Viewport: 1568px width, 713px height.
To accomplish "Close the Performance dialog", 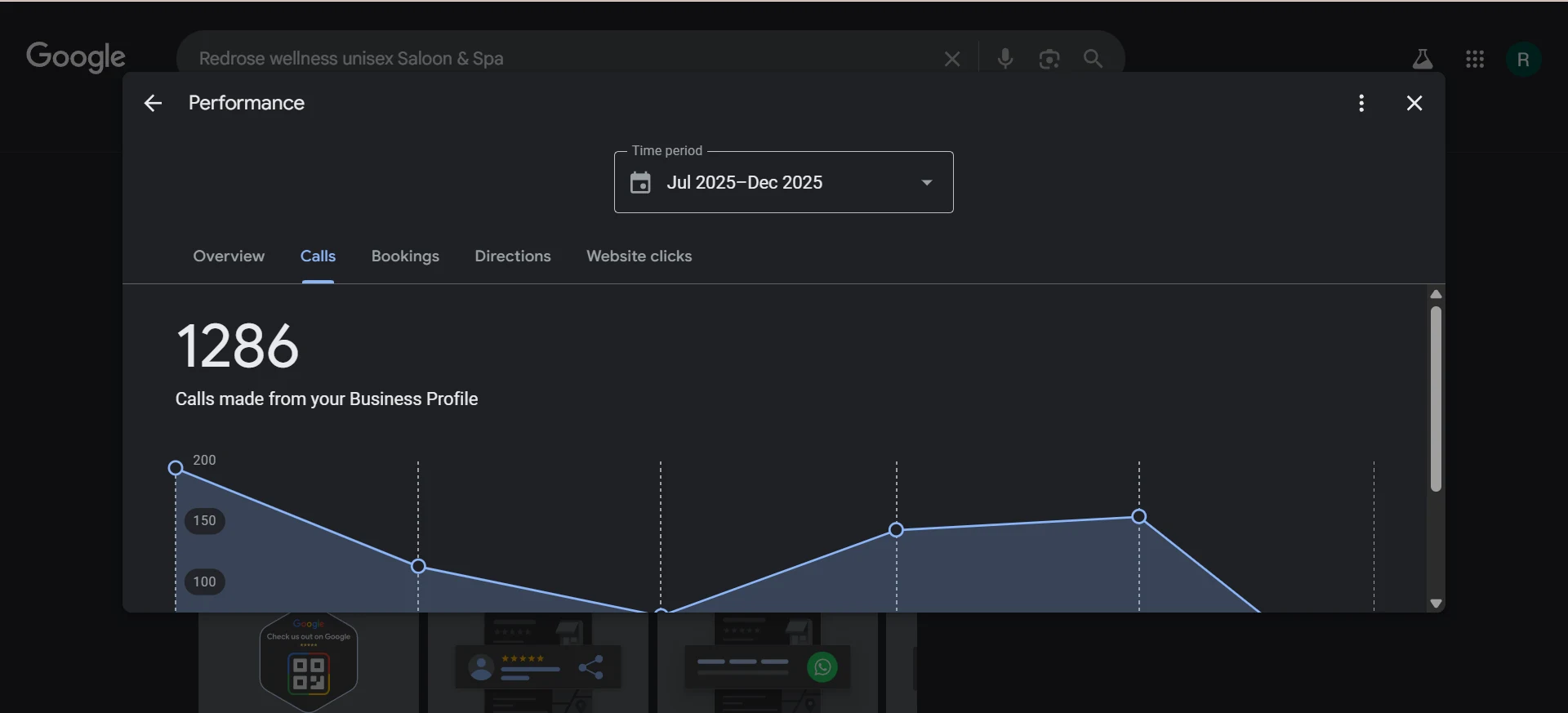I will click(x=1414, y=103).
